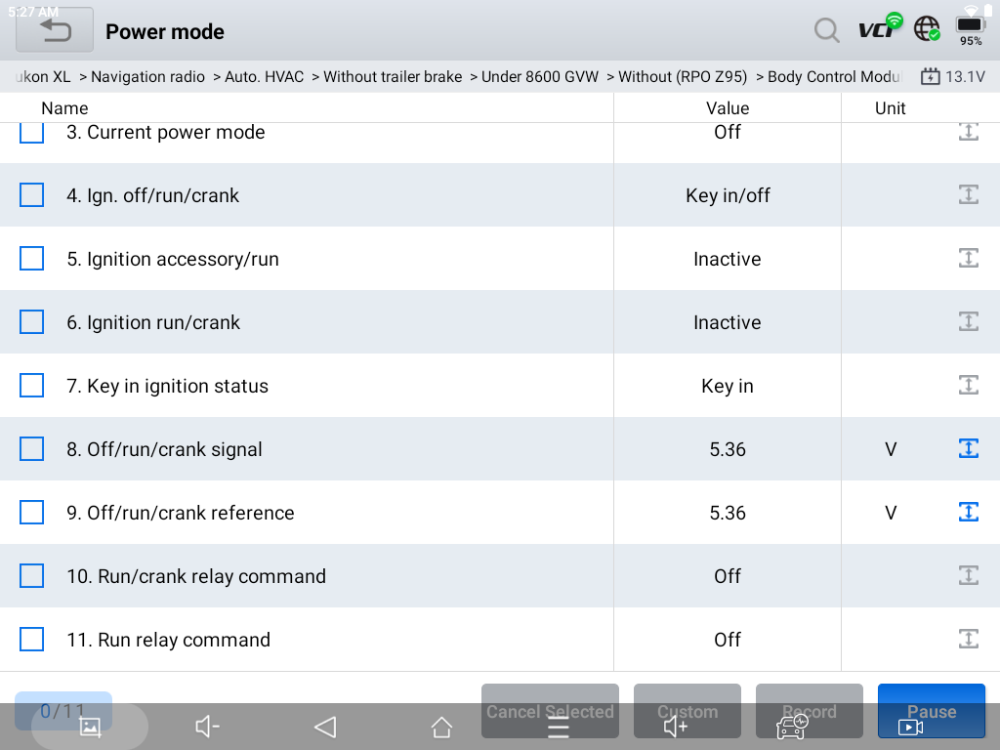1000x750 pixels.
Task: Open the globe network status icon
Action: click(927, 29)
